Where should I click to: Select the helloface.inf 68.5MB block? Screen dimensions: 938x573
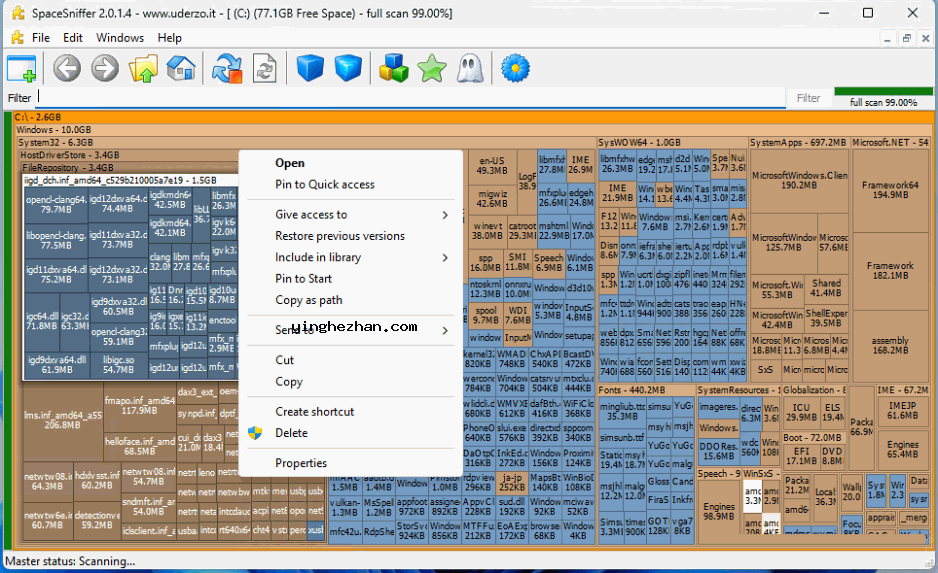pyautogui.click(x=139, y=446)
